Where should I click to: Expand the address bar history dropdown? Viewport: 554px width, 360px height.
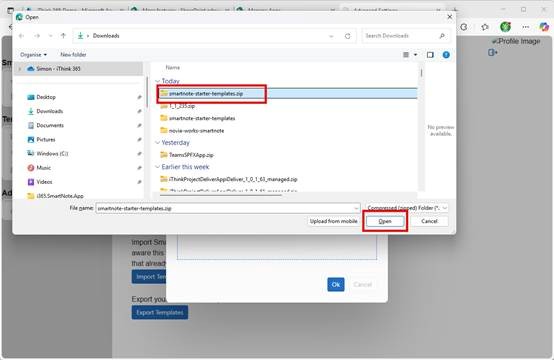click(x=331, y=36)
